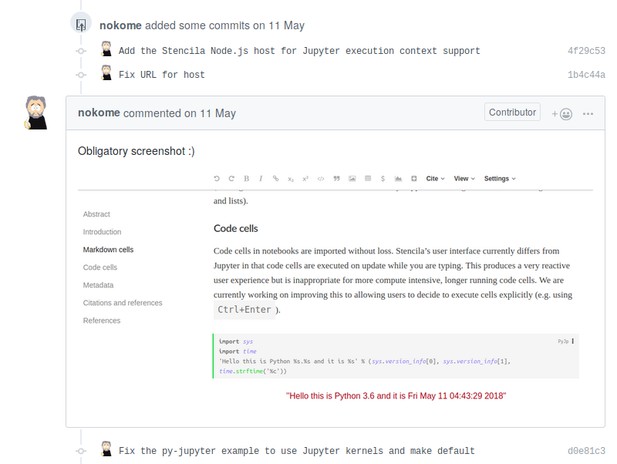Click nokome's large avatar thumbnail
Viewport: 617px width, 464px height.
point(36,113)
